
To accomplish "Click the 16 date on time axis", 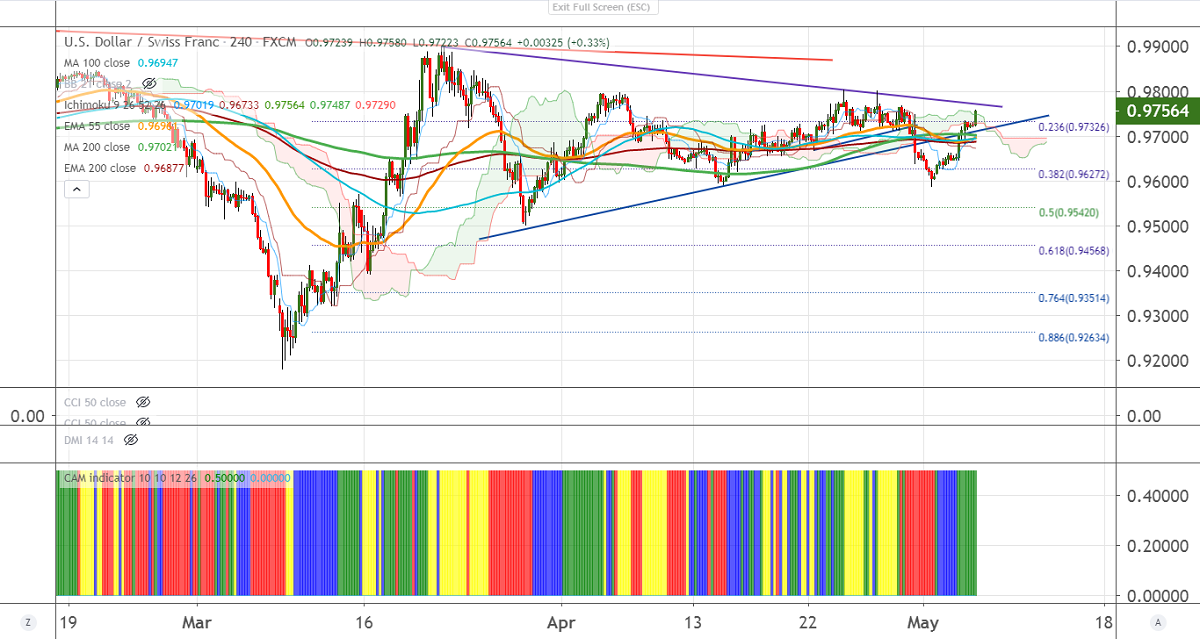I will tap(364, 621).
